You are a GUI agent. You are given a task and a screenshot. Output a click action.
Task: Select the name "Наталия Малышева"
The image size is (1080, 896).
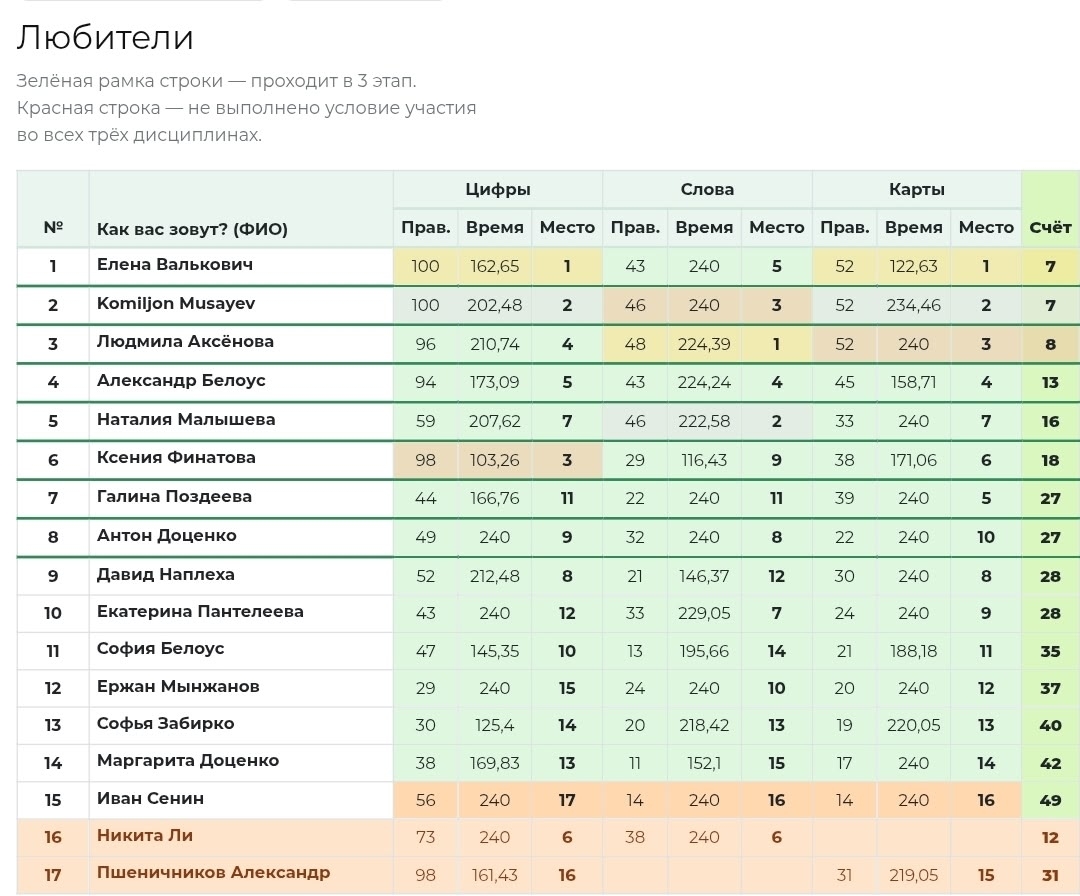tap(186, 419)
